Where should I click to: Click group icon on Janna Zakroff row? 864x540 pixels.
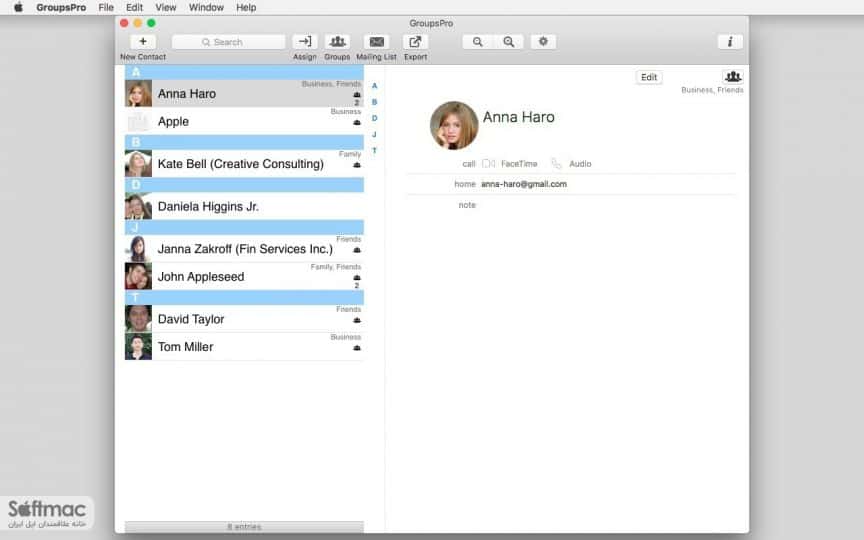357,250
